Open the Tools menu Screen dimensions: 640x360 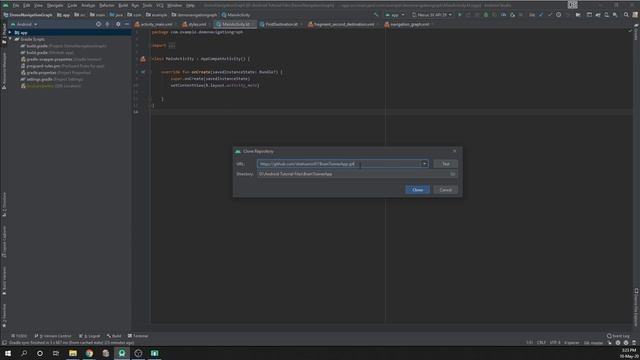point(147,5)
